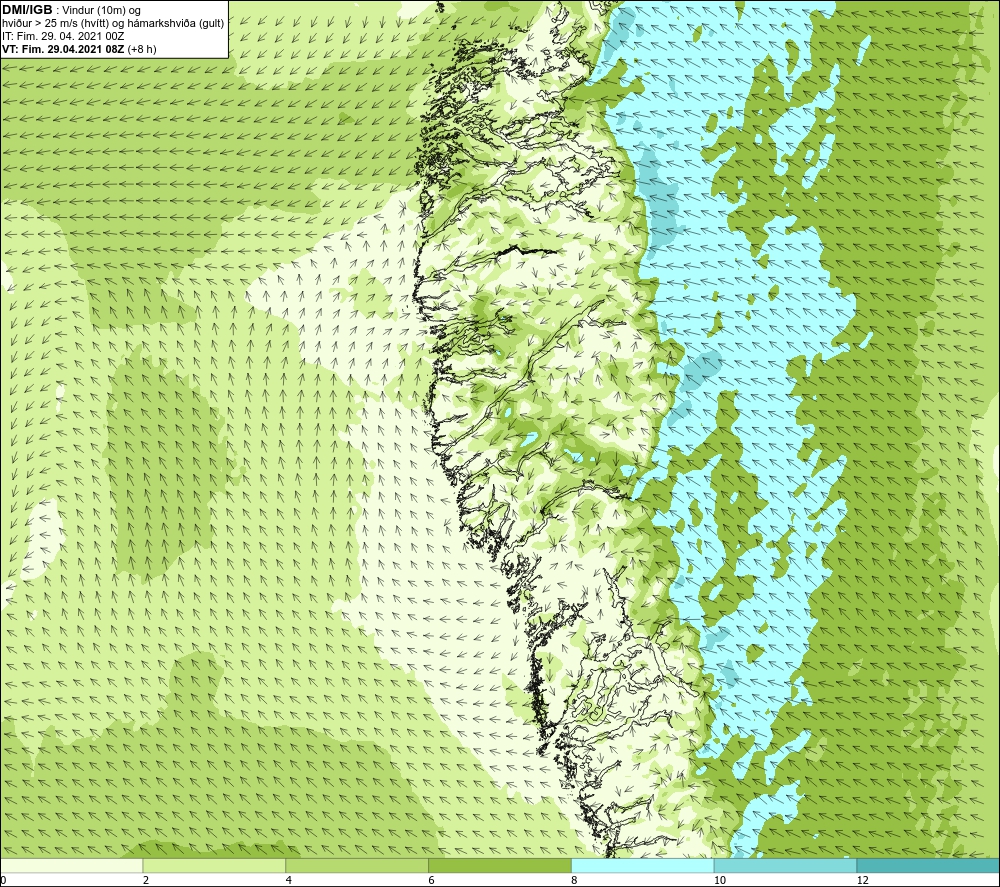Click the 4–6 m/s color bar segment

click(357, 865)
